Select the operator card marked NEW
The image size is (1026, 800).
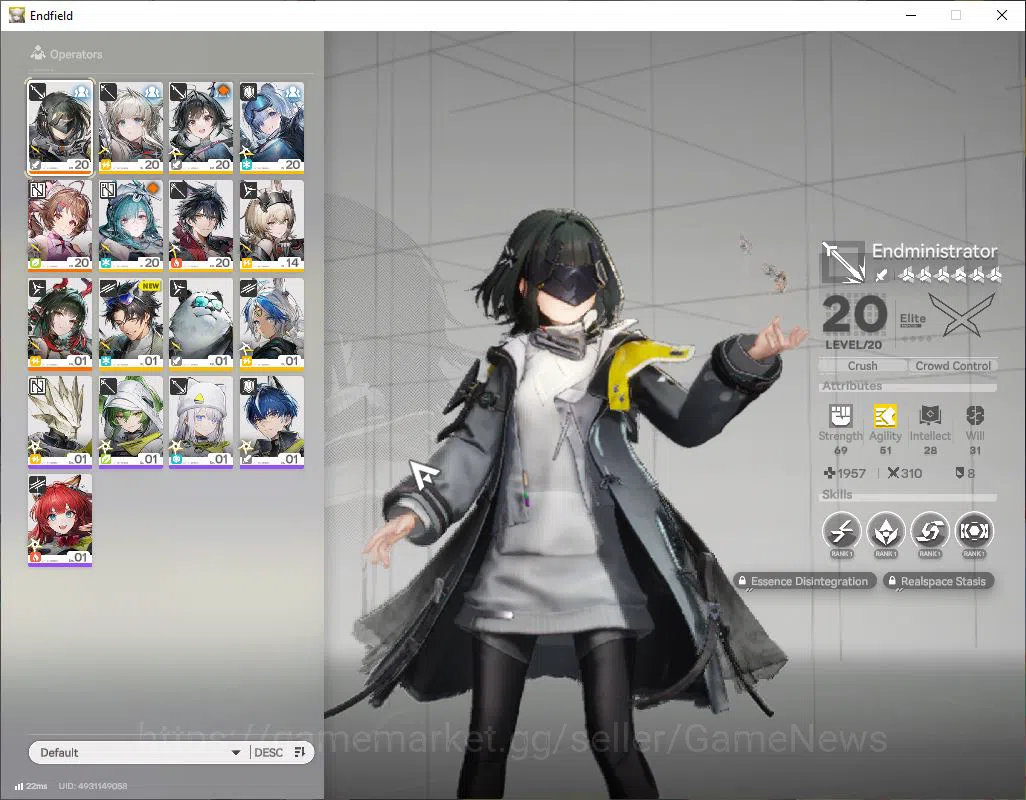pos(131,324)
